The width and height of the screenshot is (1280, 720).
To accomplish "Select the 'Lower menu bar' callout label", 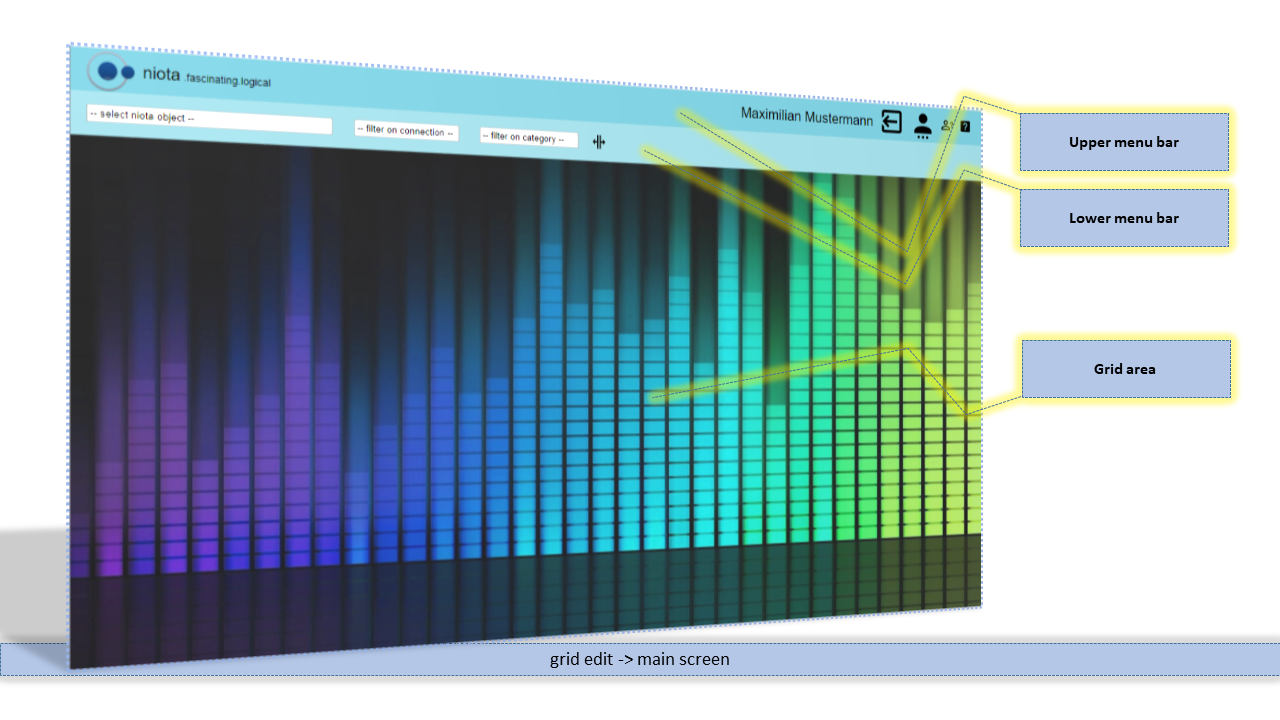I will click(1123, 218).
